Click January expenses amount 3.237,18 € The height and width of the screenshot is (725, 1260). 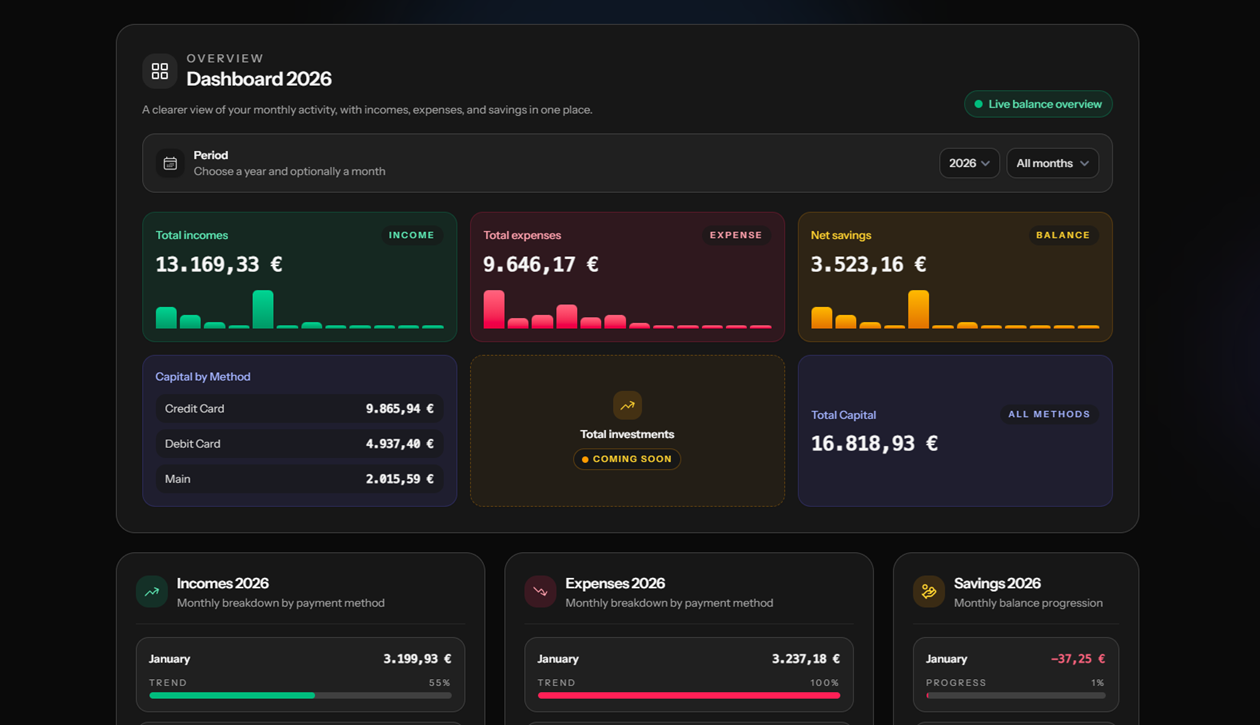coord(806,659)
